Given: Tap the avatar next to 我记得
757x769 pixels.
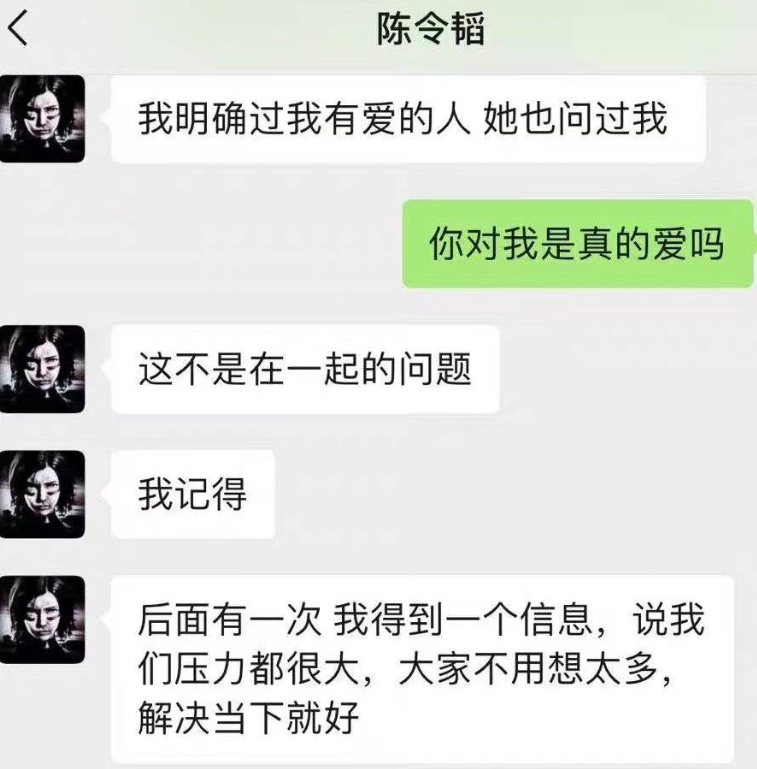Looking at the screenshot, I should (x=42, y=494).
